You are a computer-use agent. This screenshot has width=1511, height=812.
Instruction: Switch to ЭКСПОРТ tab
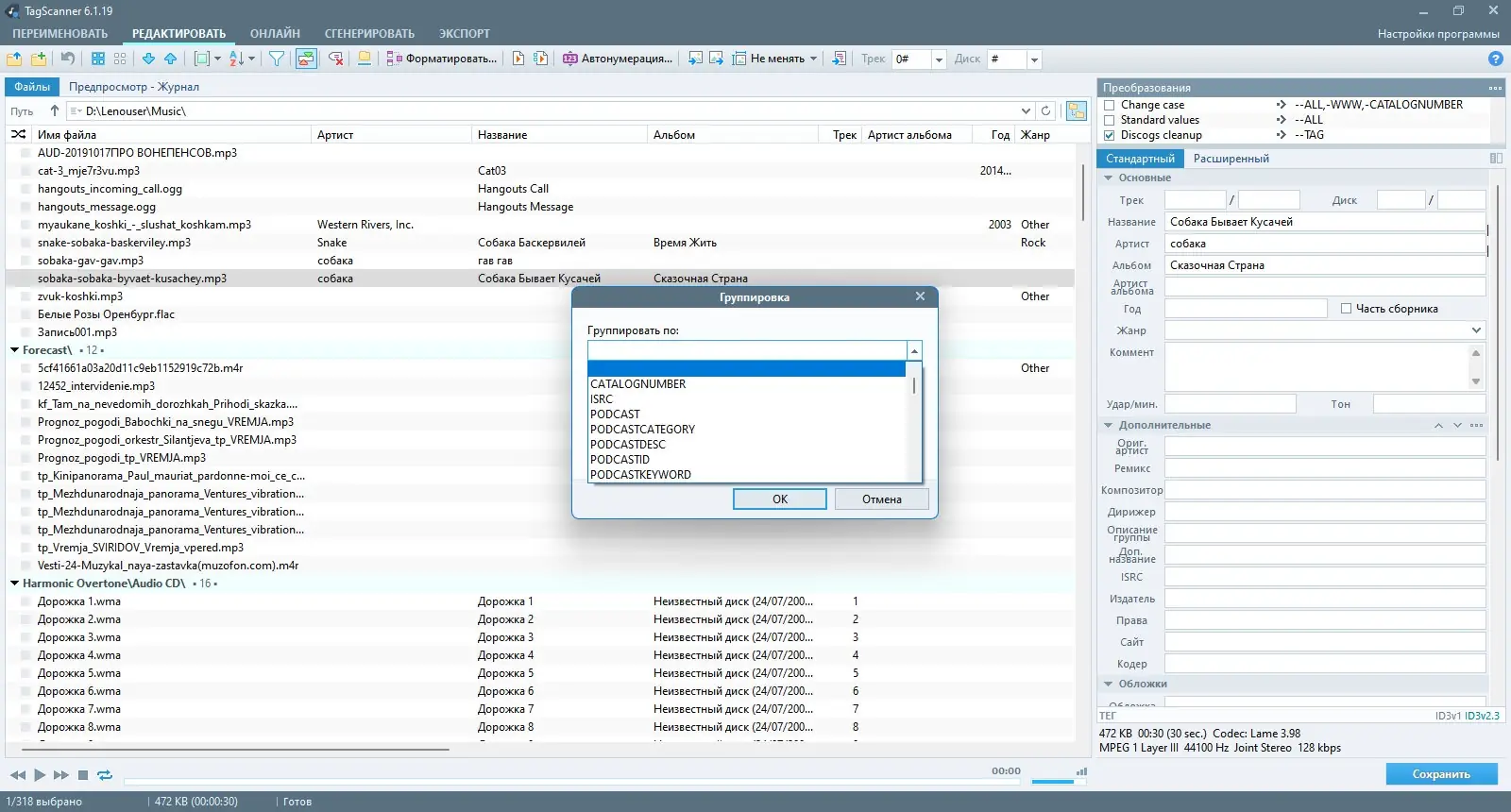pos(465,34)
